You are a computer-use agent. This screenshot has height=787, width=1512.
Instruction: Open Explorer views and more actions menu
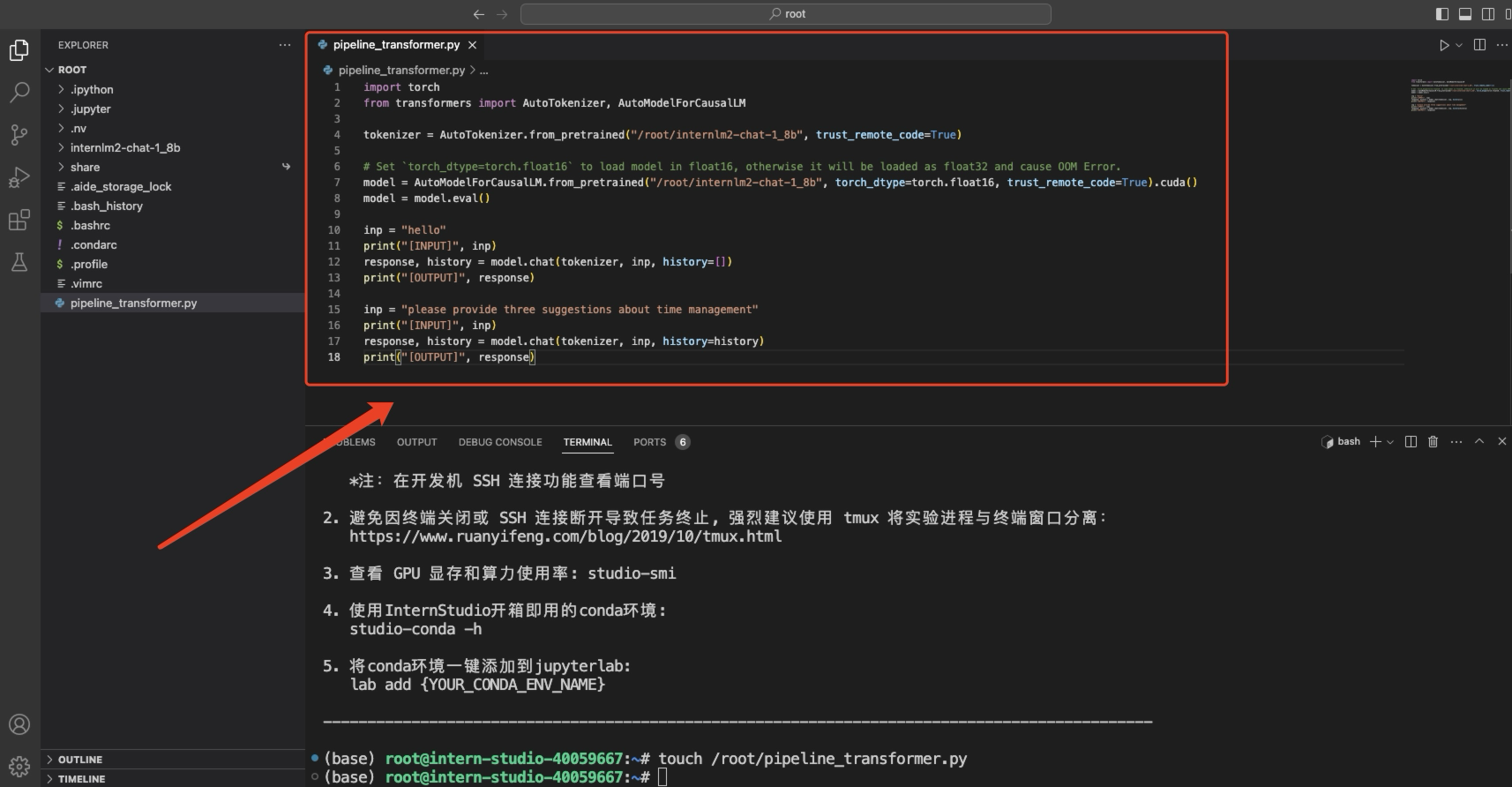[x=285, y=45]
